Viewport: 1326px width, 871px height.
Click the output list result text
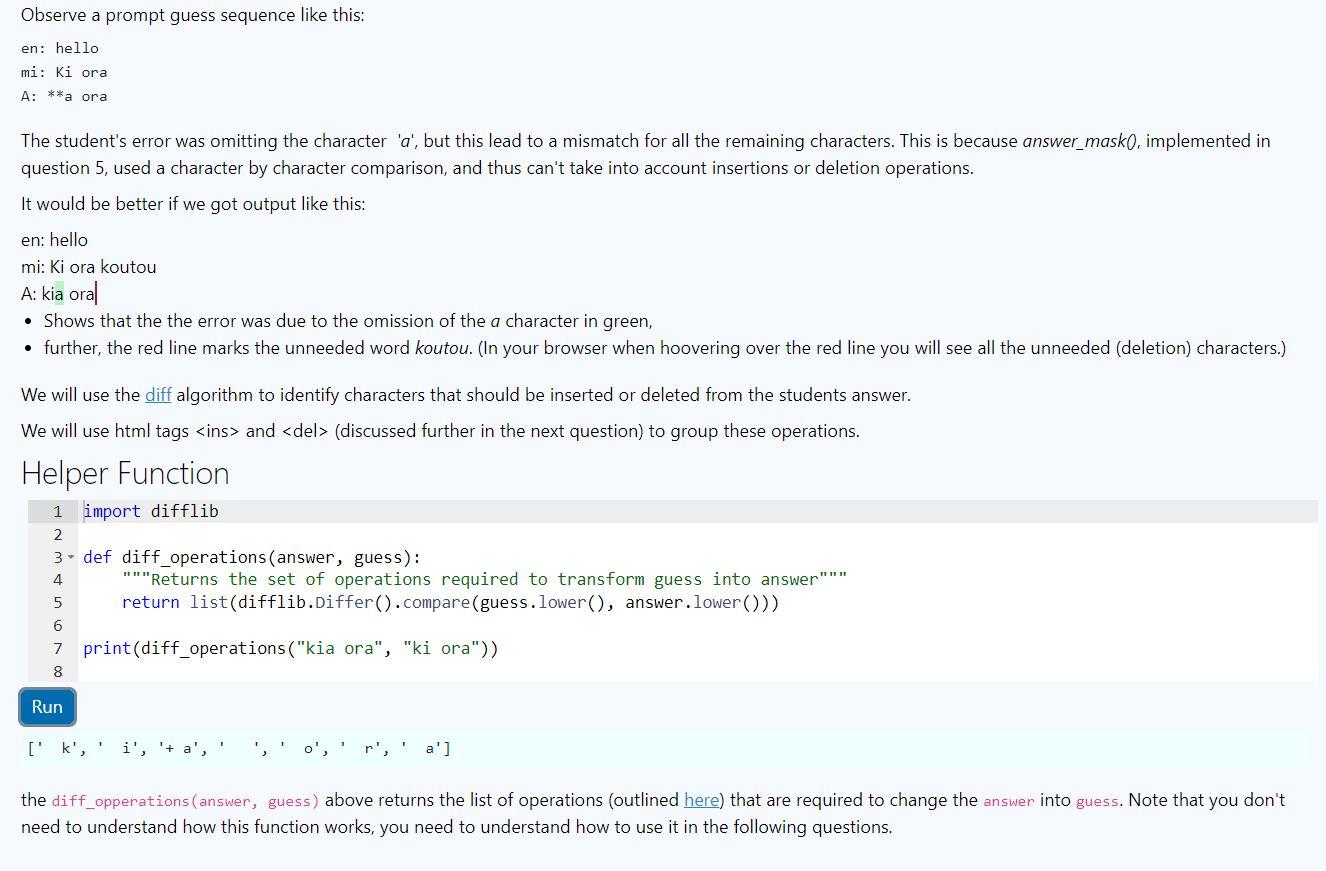(239, 748)
